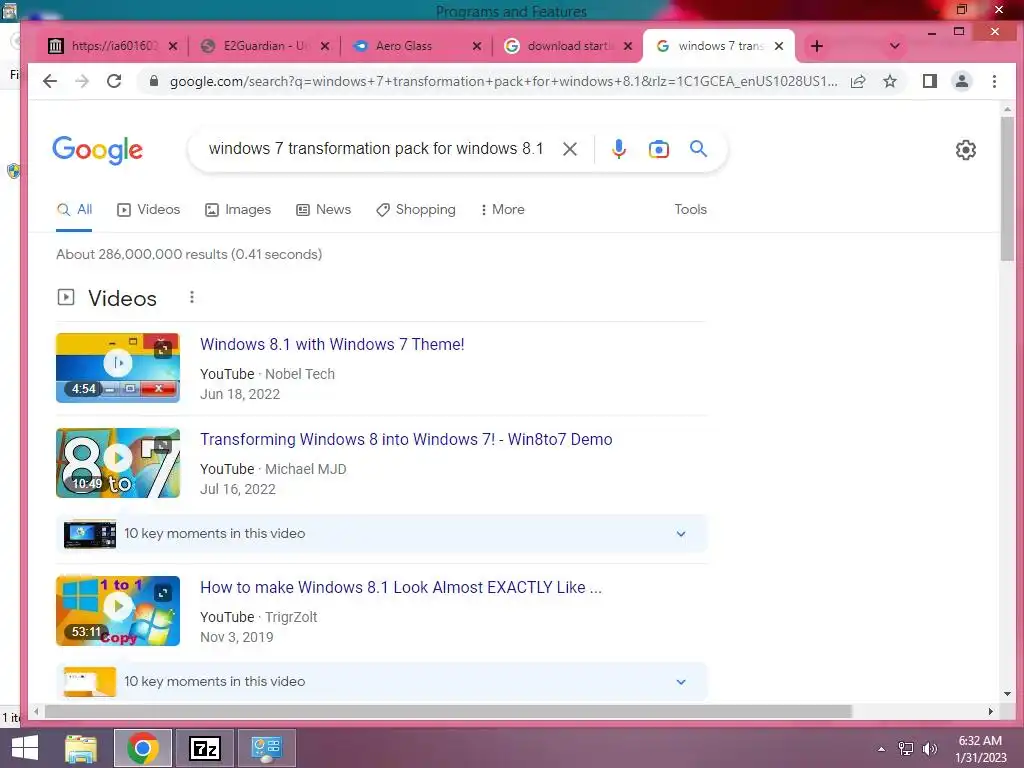Switch to the E2Guardian tab
The width and height of the screenshot is (1024, 768).
click(264, 46)
